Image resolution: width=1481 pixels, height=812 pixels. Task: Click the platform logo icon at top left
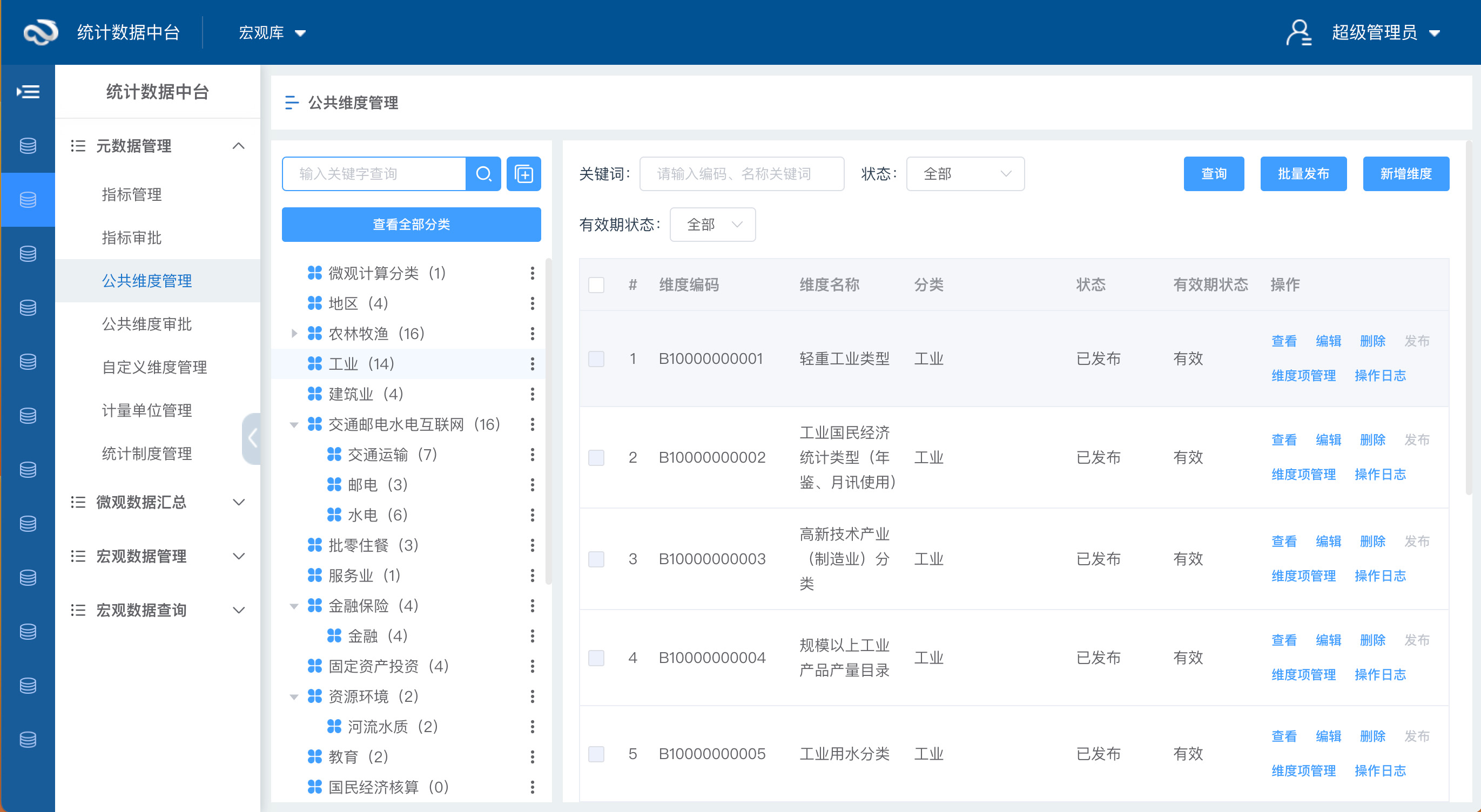[x=39, y=32]
